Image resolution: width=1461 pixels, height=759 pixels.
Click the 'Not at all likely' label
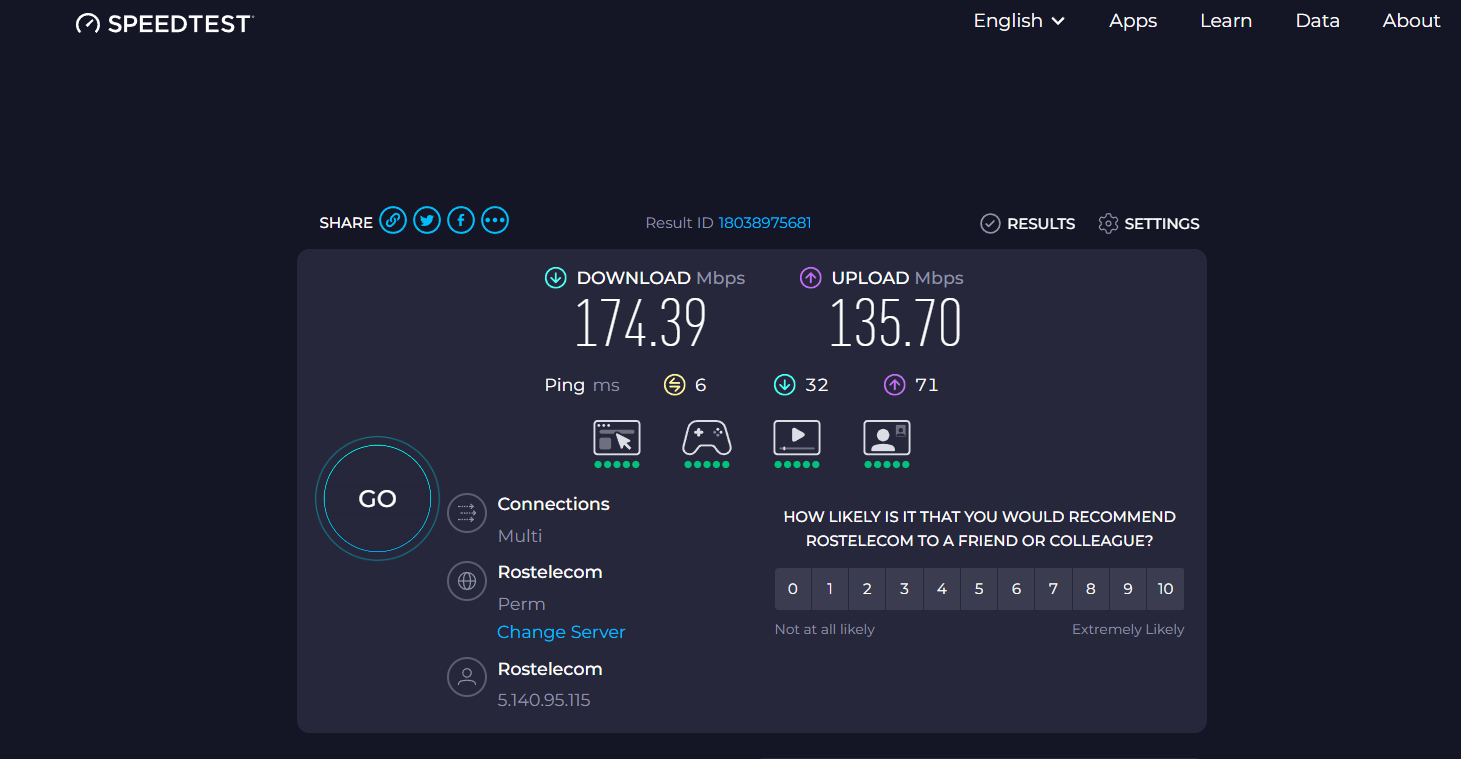point(825,629)
